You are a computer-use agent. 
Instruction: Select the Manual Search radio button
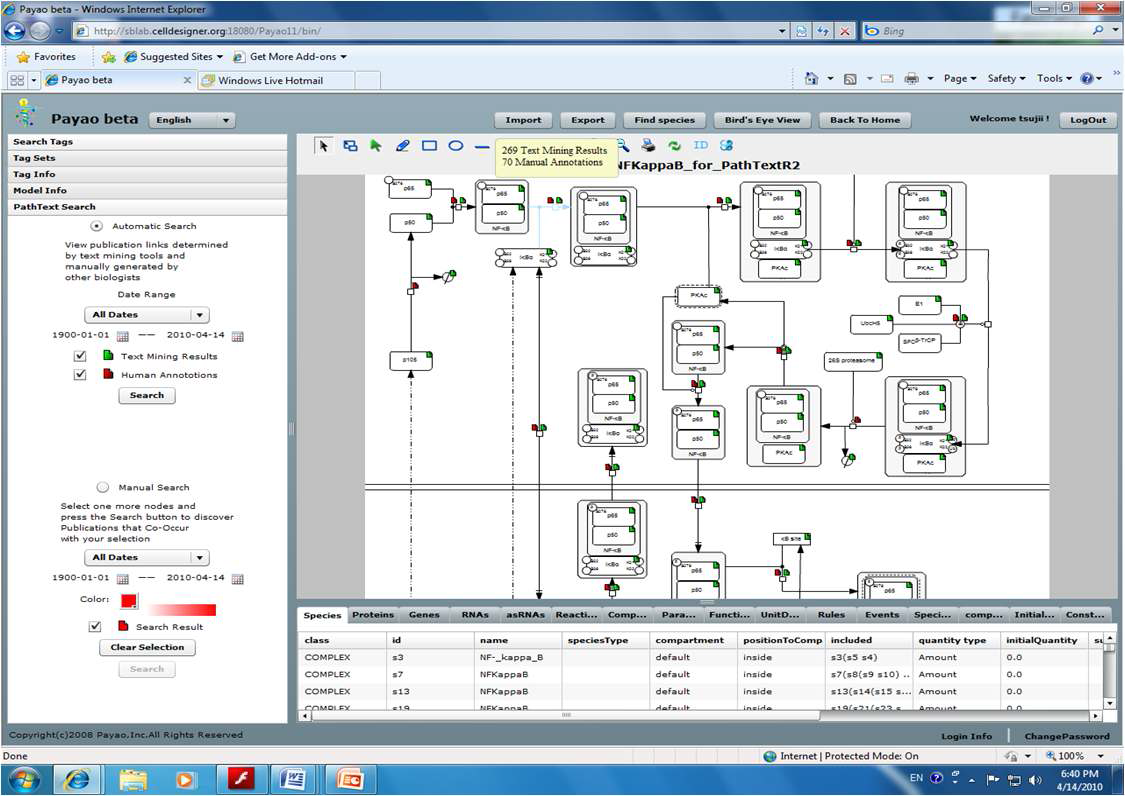[103, 487]
